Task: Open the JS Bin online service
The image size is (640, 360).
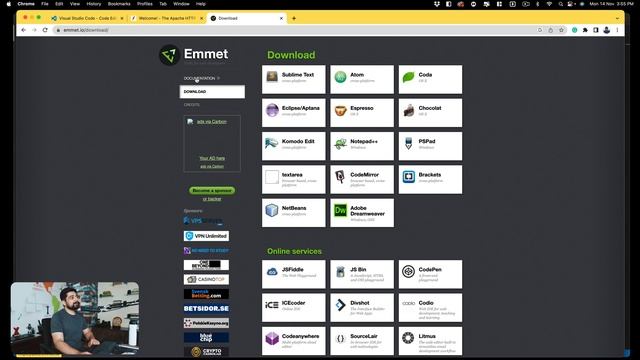Action: (362, 274)
